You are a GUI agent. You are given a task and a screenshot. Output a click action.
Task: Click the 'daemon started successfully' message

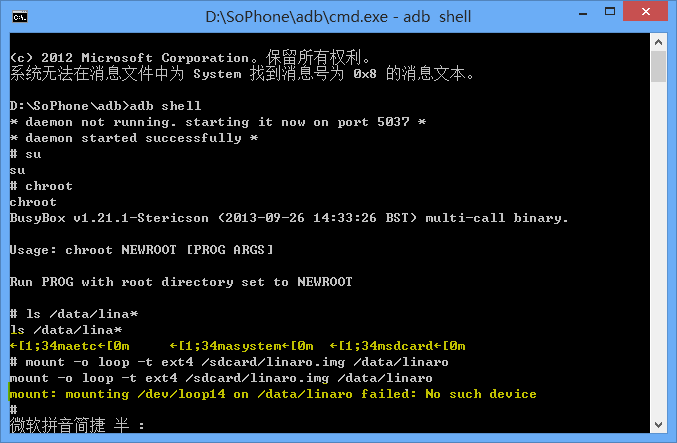(x=134, y=138)
